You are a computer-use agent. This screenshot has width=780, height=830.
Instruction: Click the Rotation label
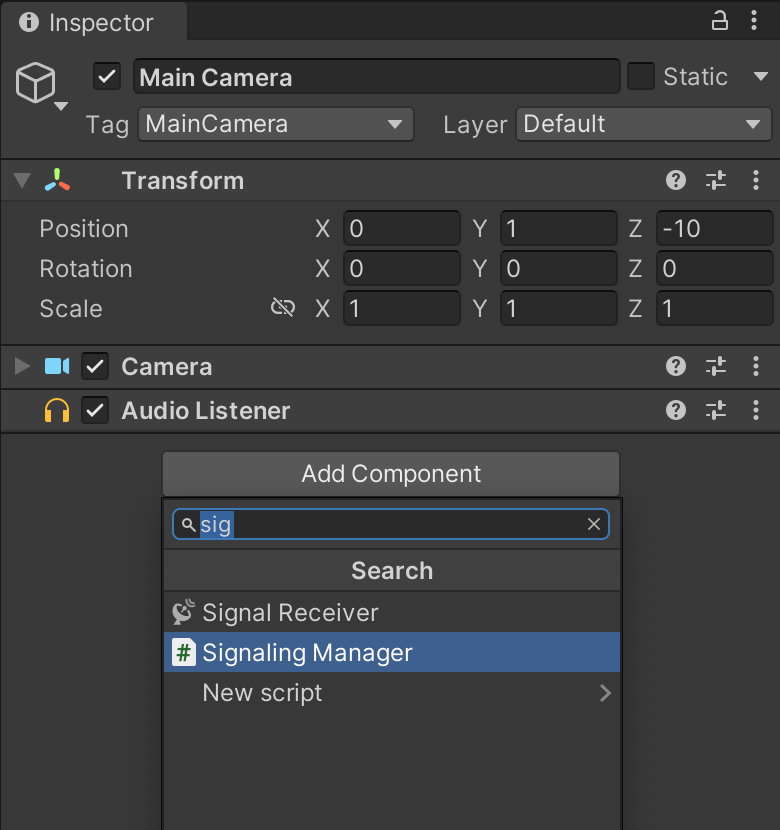86,268
